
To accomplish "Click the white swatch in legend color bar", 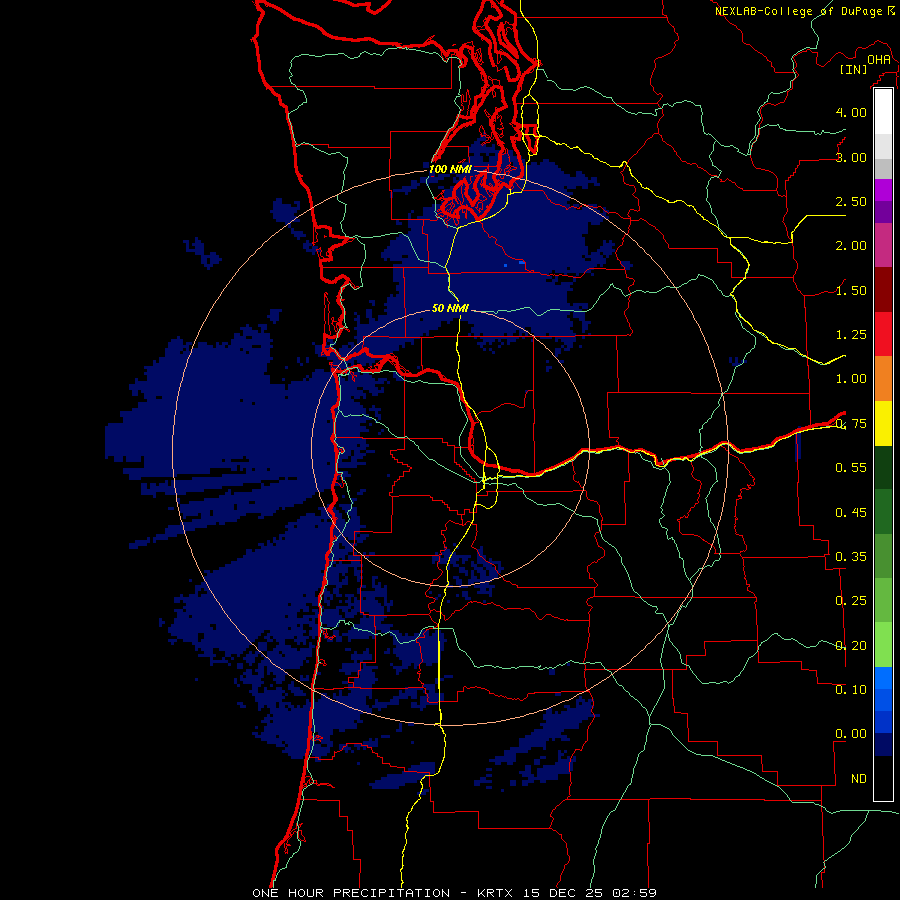I will coord(883,111).
